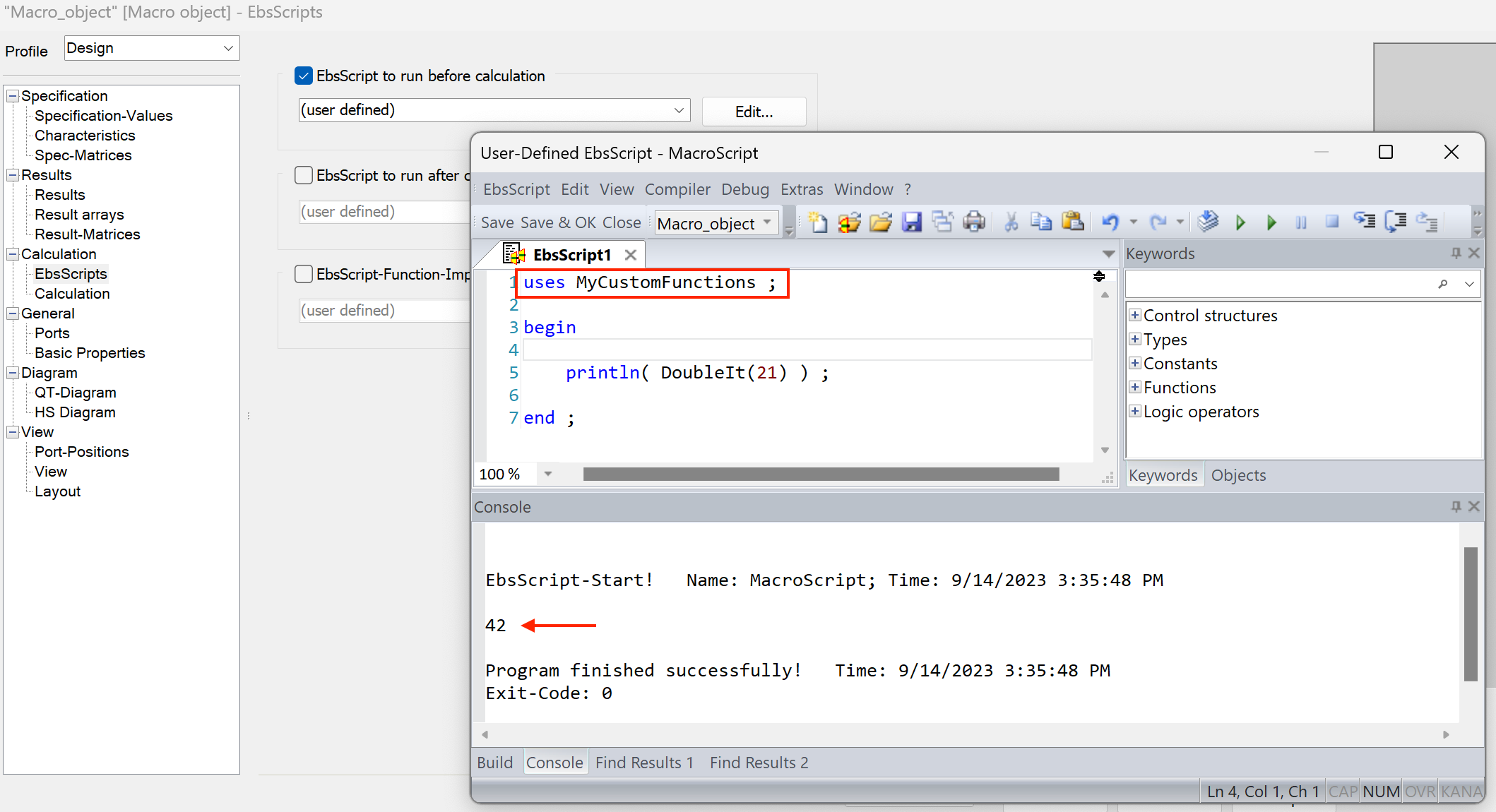
Task: Open the 100 % zoom dropdown
Action: point(547,474)
